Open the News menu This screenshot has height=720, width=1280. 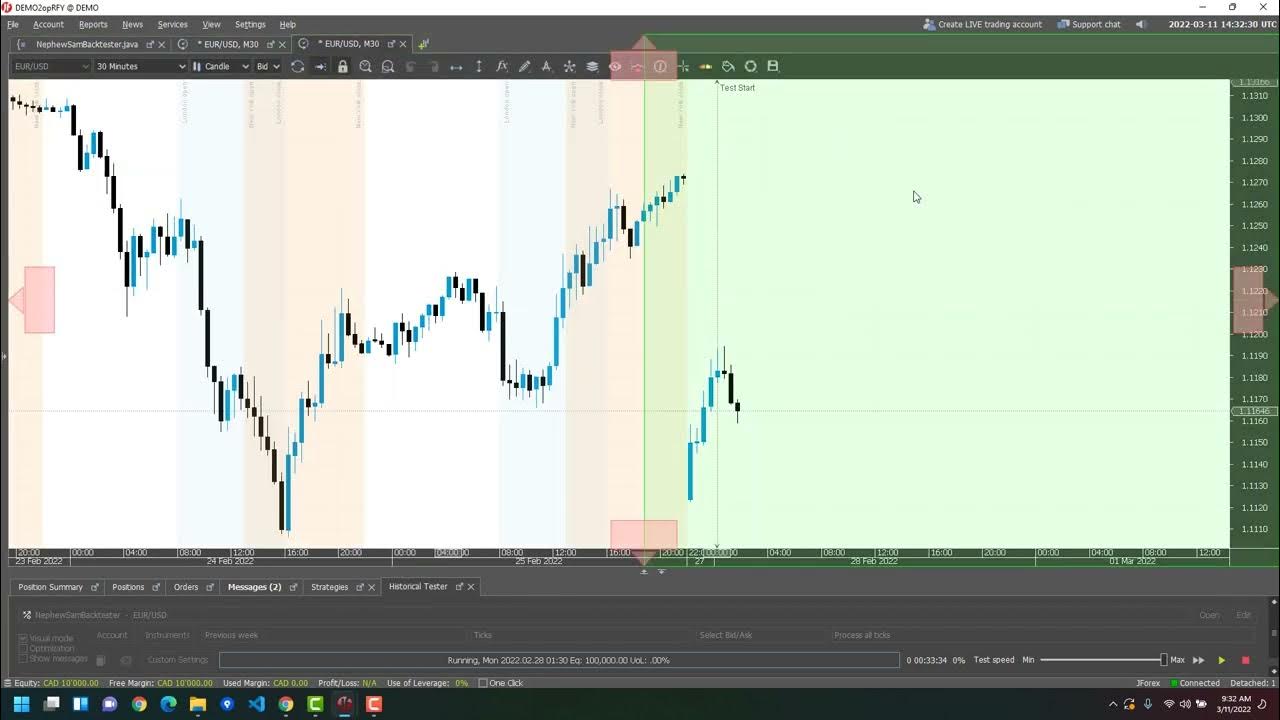pos(132,24)
